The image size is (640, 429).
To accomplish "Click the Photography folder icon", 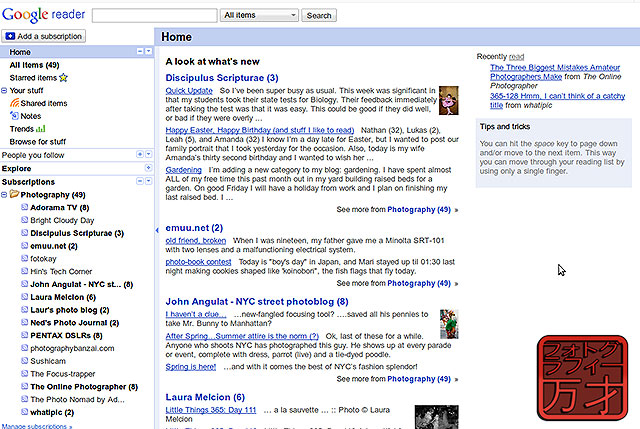I will pos(14,194).
